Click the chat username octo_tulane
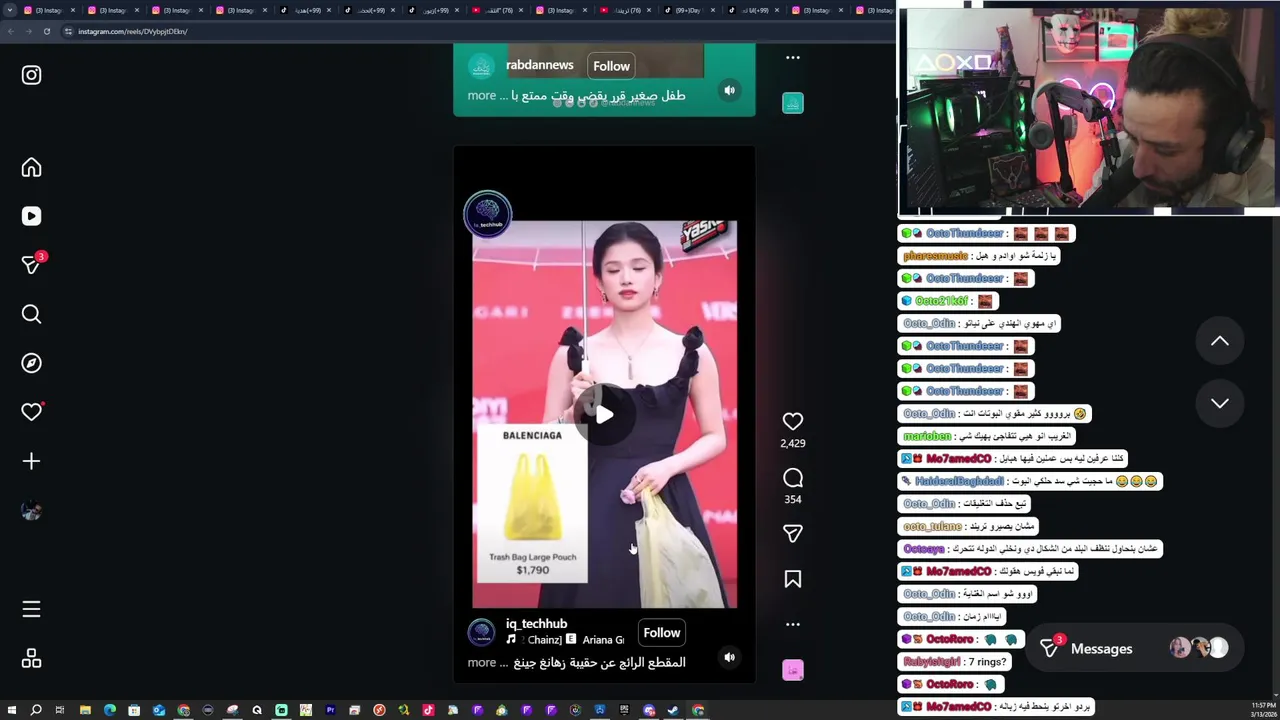The width and height of the screenshot is (1280, 720). coord(932,526)
